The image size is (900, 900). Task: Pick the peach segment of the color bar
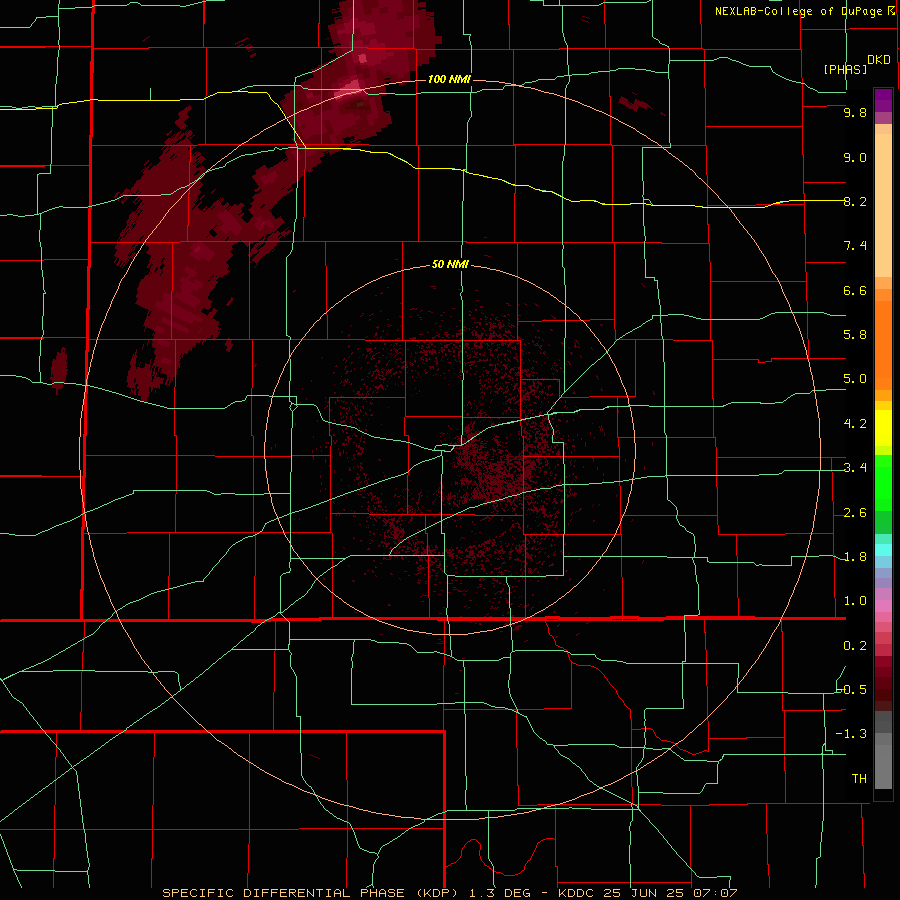tap(883, 205)
